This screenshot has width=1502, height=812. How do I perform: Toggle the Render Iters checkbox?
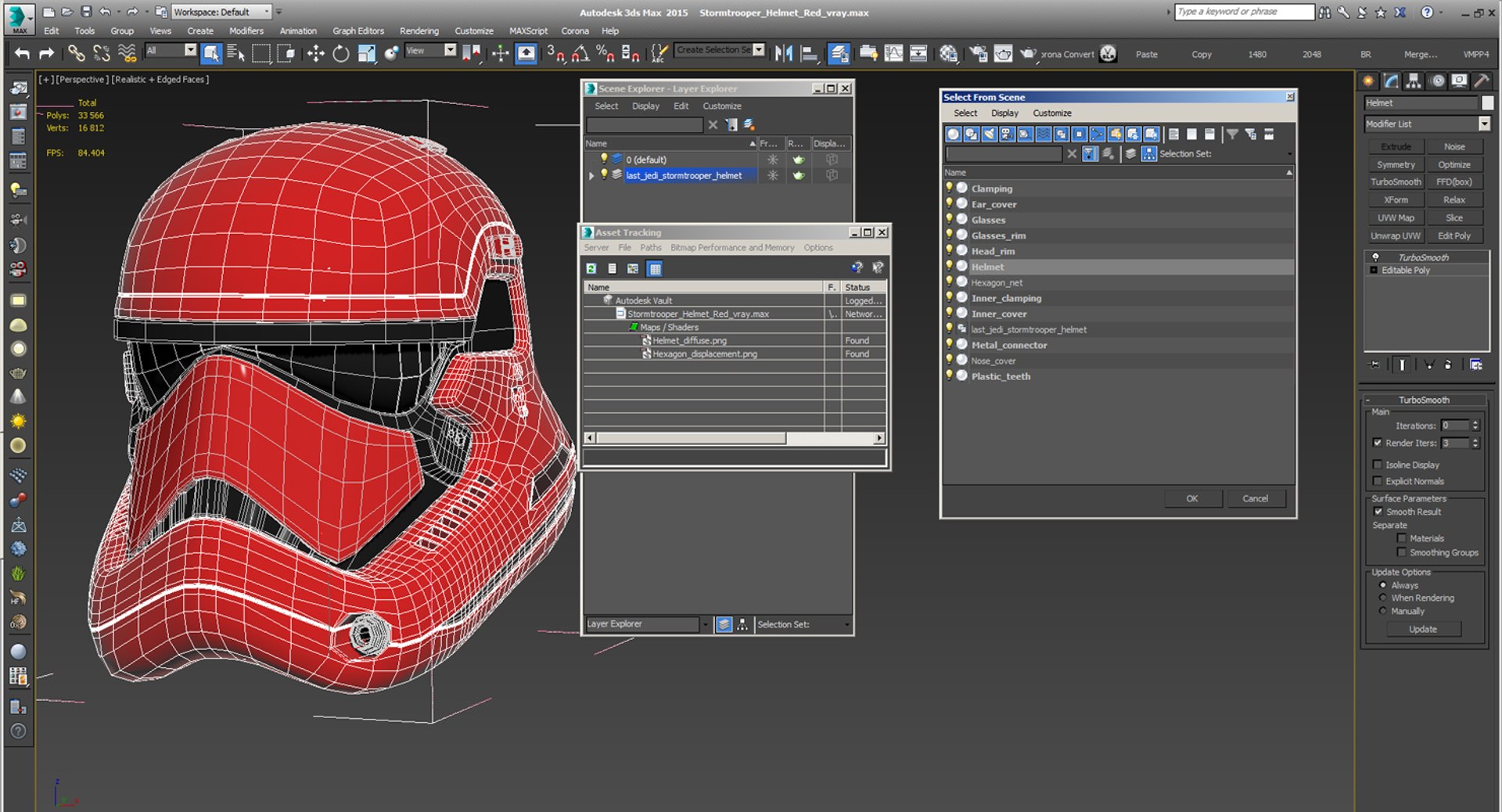pyautogui.click(x=1378, y=443)
